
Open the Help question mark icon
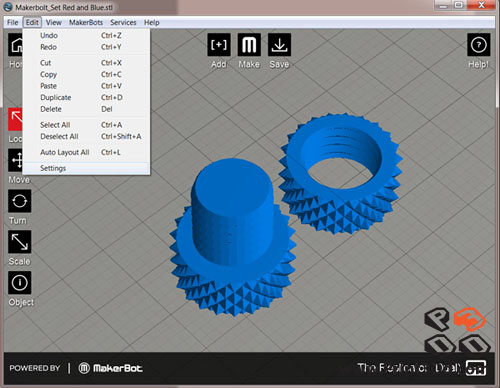[x=479, y=44]
